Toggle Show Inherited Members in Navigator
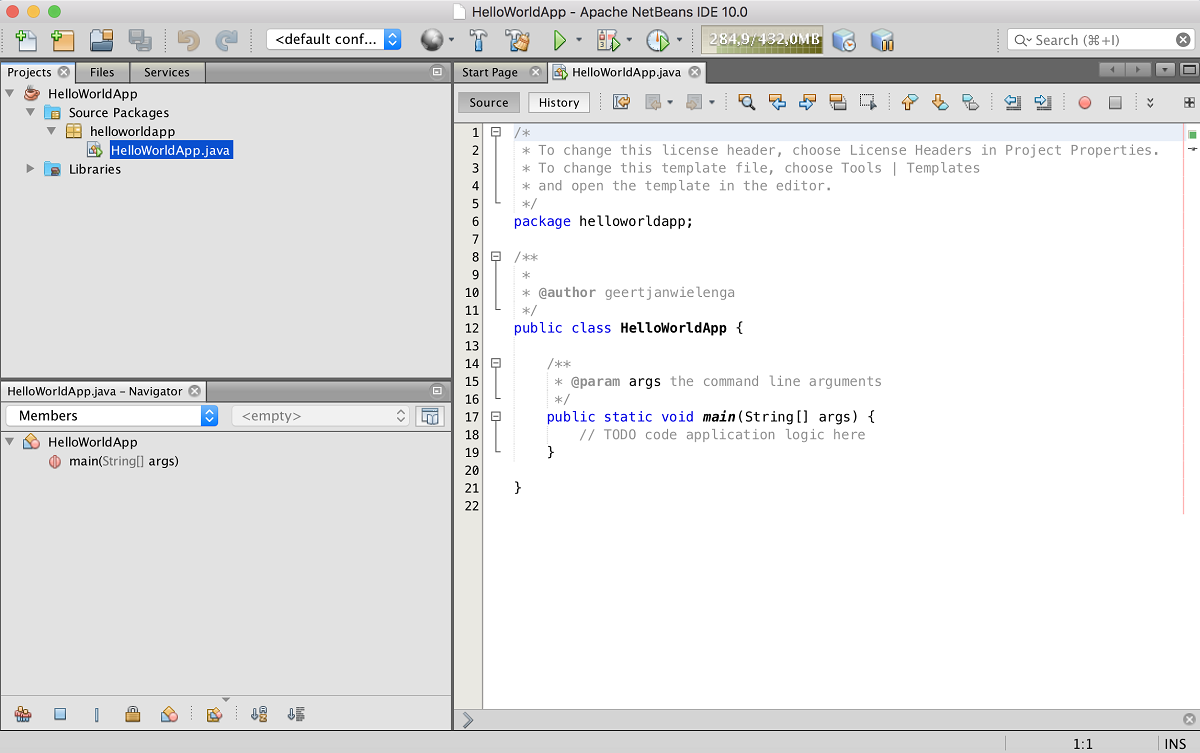This screenshot has height=753, width=1200. [23, 714]
